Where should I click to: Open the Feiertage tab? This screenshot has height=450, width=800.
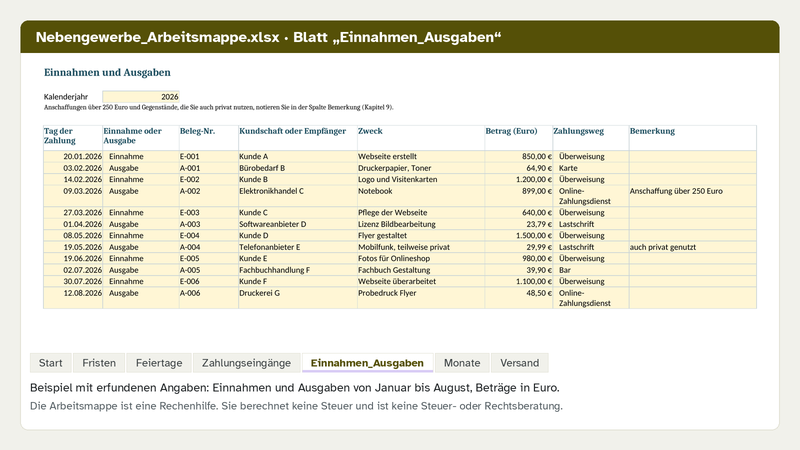point(159,363)
